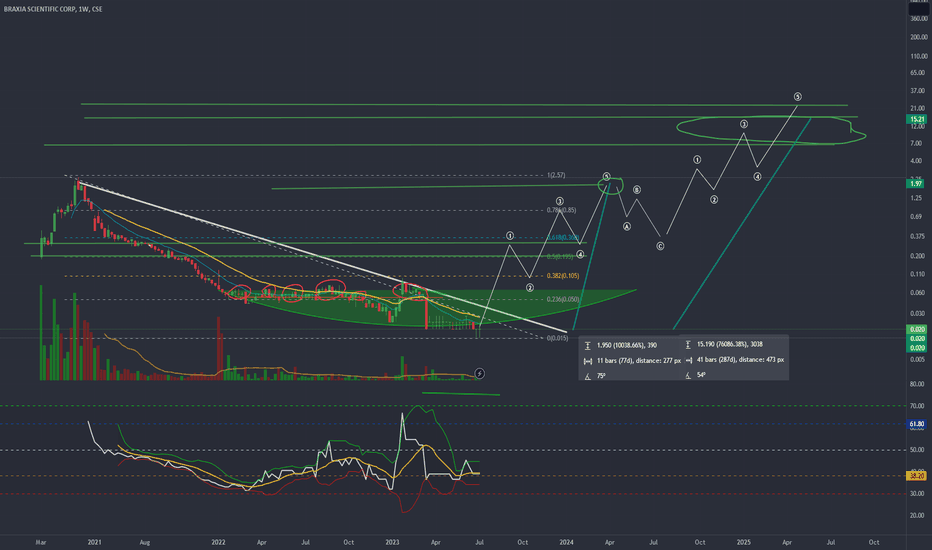Click the 2024 label on the time axis

click(566, 542)
